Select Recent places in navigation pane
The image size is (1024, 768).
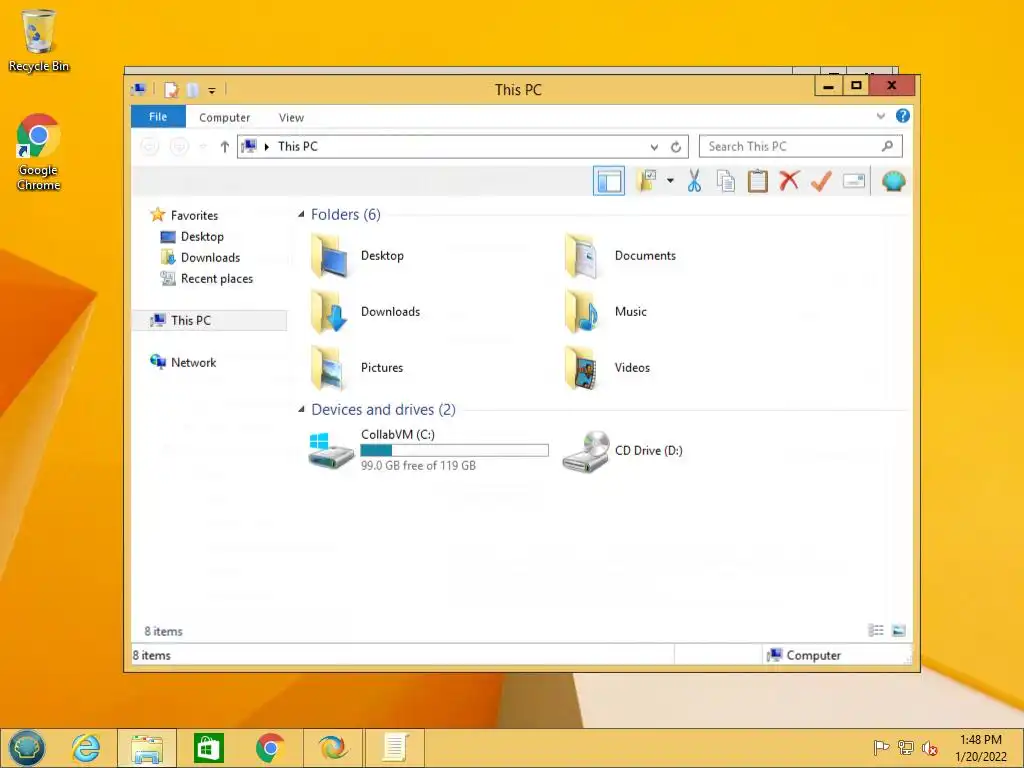coord(217,279)
